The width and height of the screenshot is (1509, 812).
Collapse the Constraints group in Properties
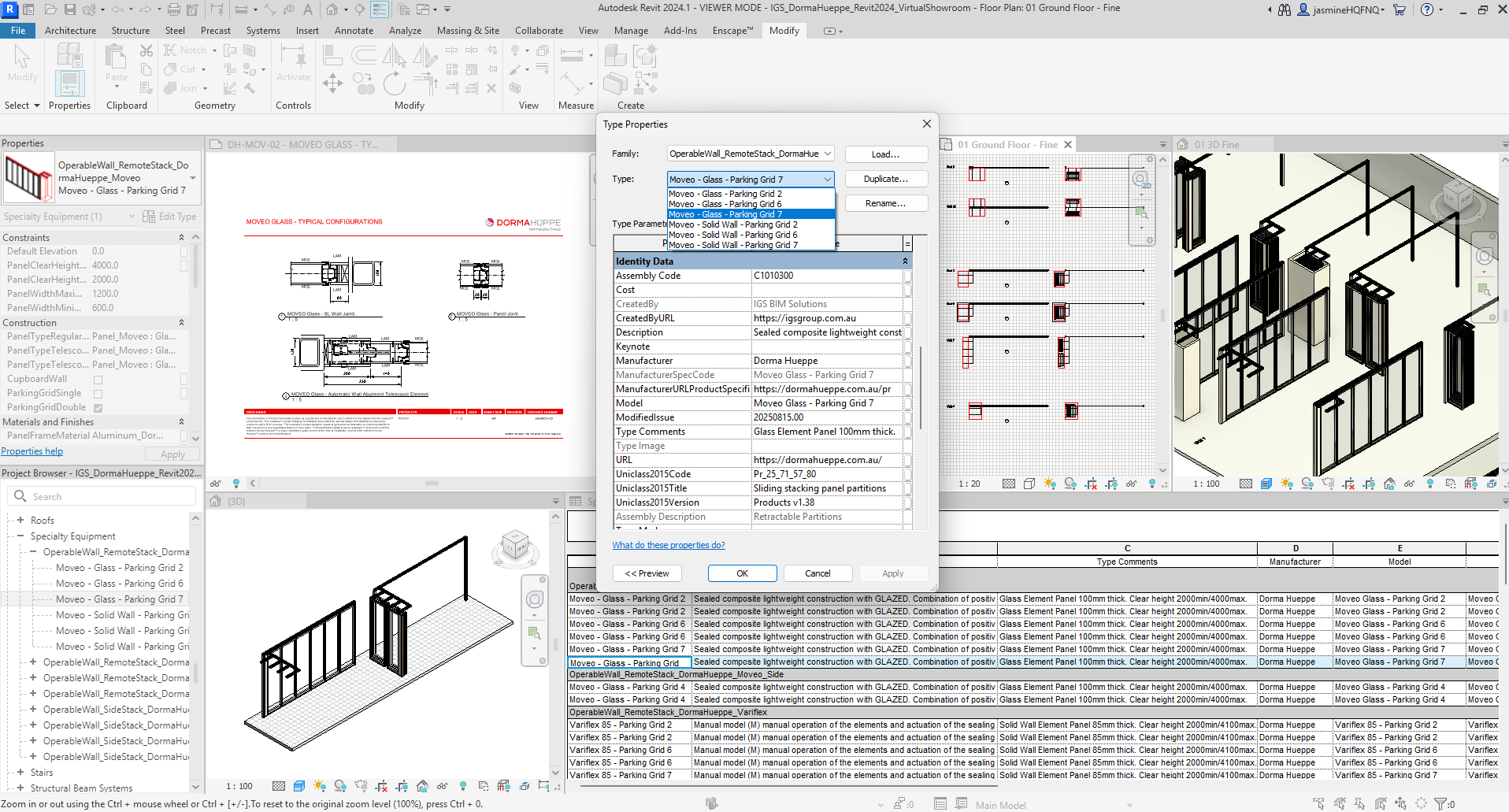[182, 238]
